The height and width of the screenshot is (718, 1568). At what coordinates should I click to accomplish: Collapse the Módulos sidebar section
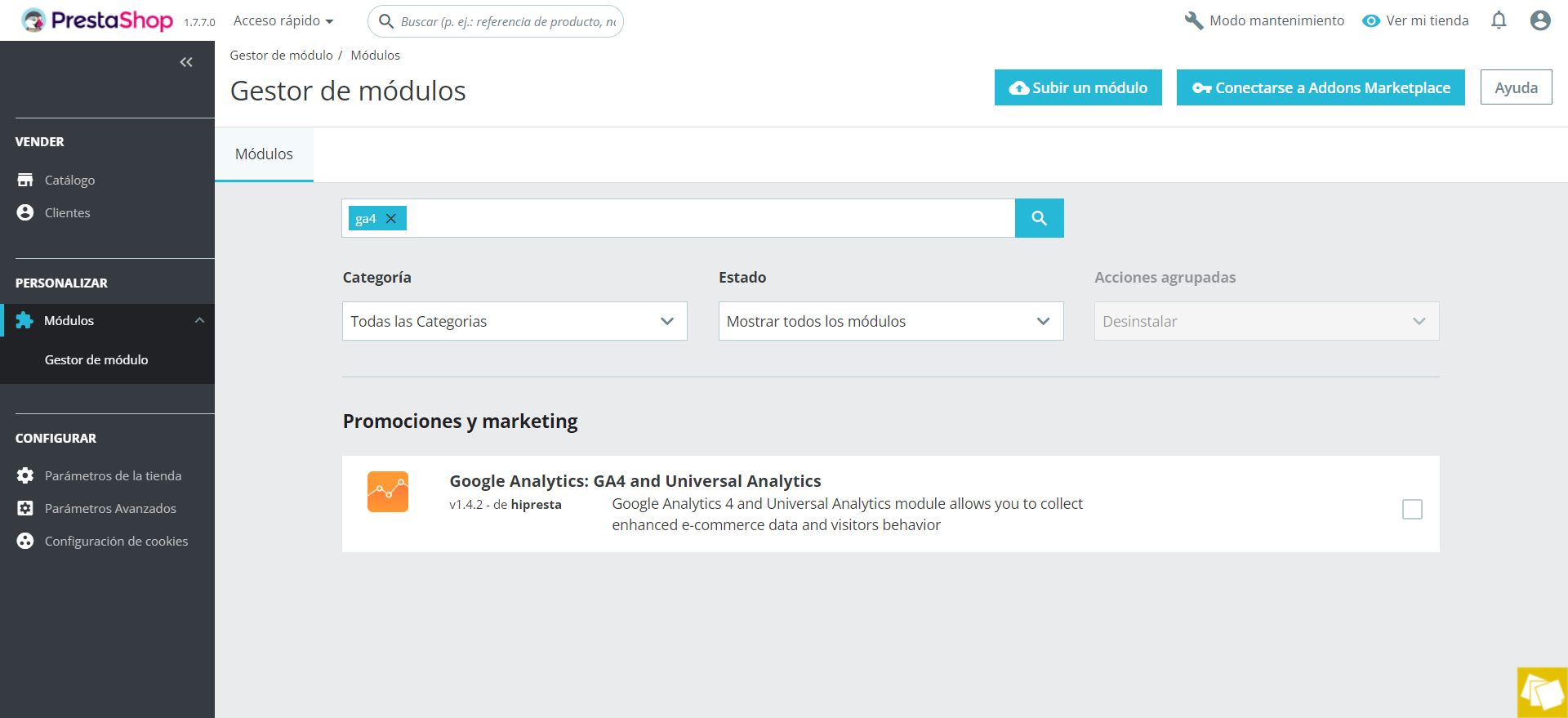[x=199, y=321]
